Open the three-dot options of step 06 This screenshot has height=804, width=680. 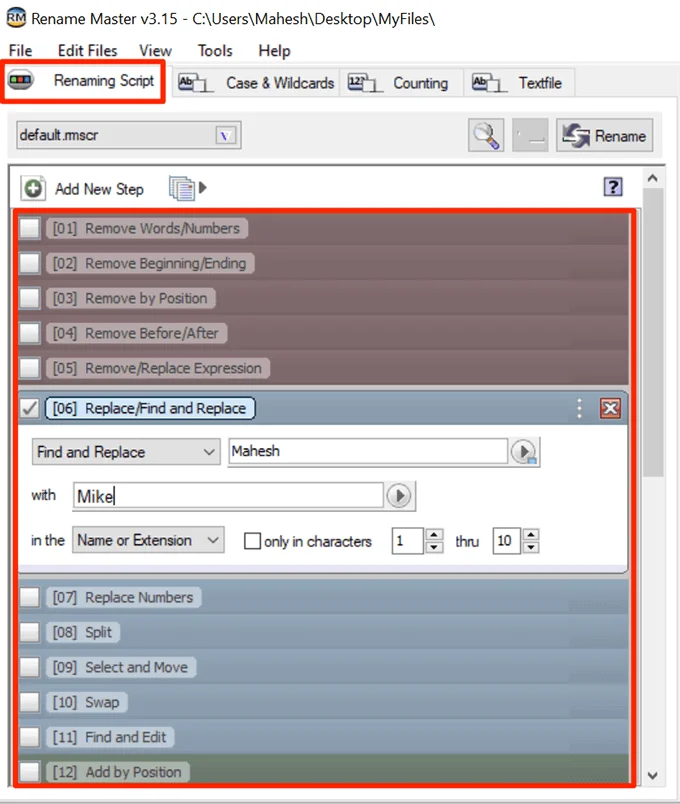click(579, 409)
